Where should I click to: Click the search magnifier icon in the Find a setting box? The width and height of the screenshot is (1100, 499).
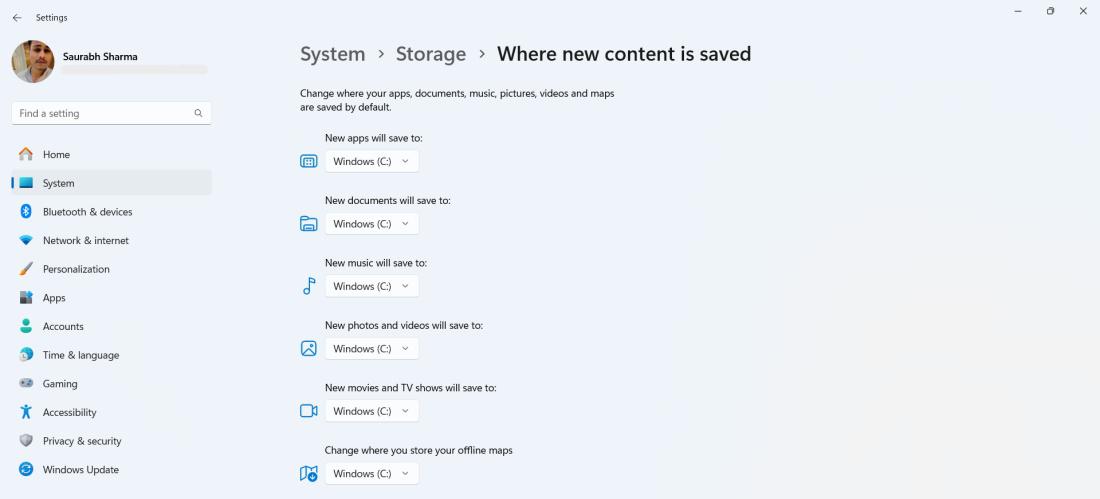tap(199, 113)
